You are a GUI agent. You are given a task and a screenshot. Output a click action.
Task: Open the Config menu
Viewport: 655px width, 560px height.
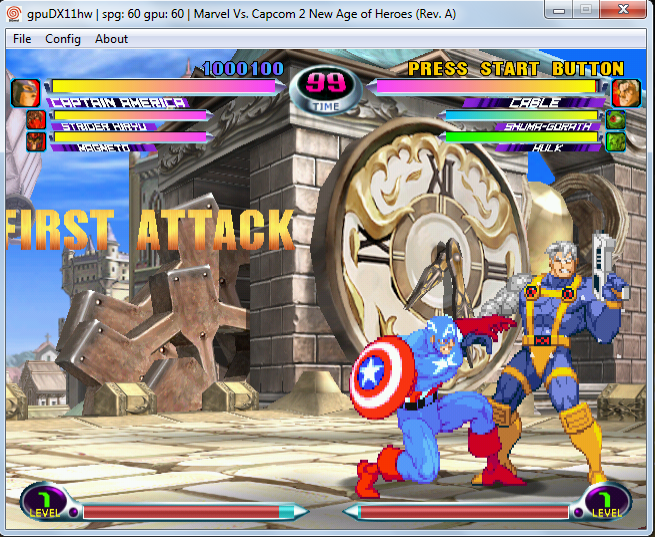63,39
